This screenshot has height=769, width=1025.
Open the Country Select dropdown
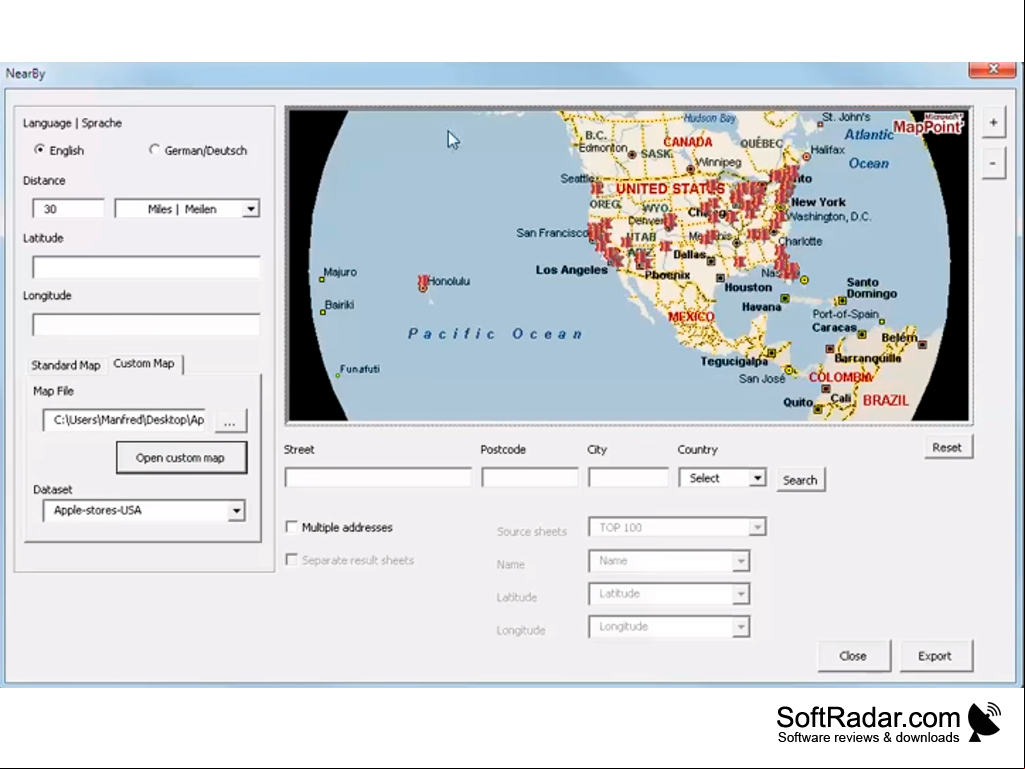point(757,478)
